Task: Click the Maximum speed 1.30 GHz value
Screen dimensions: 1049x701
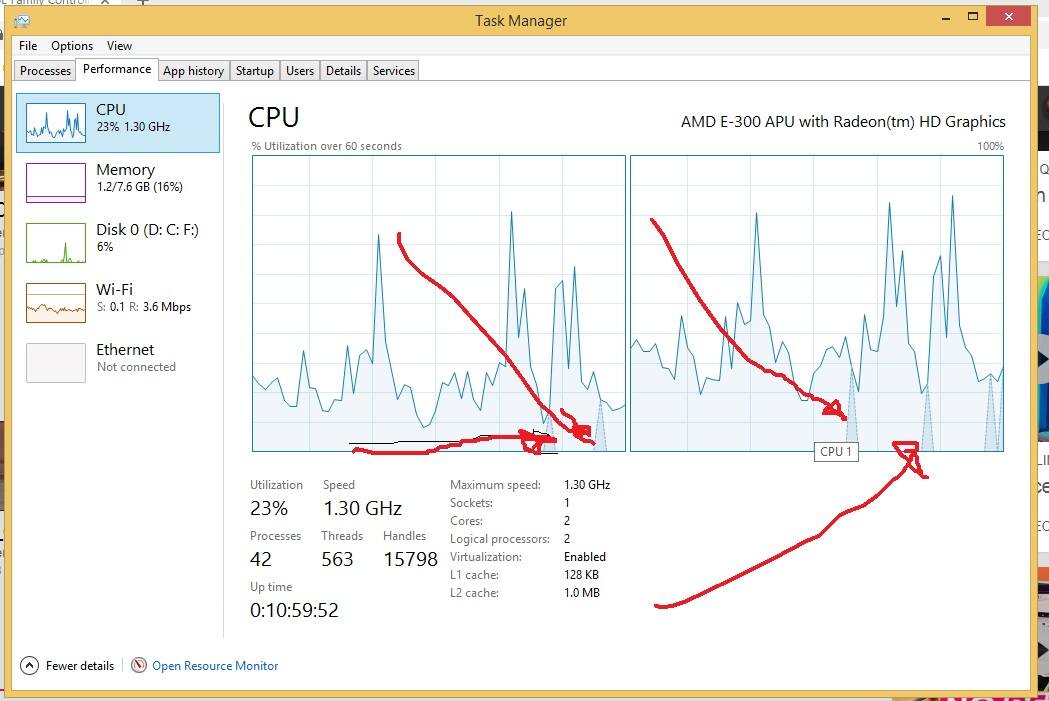Action: click(x=587, y=484)
